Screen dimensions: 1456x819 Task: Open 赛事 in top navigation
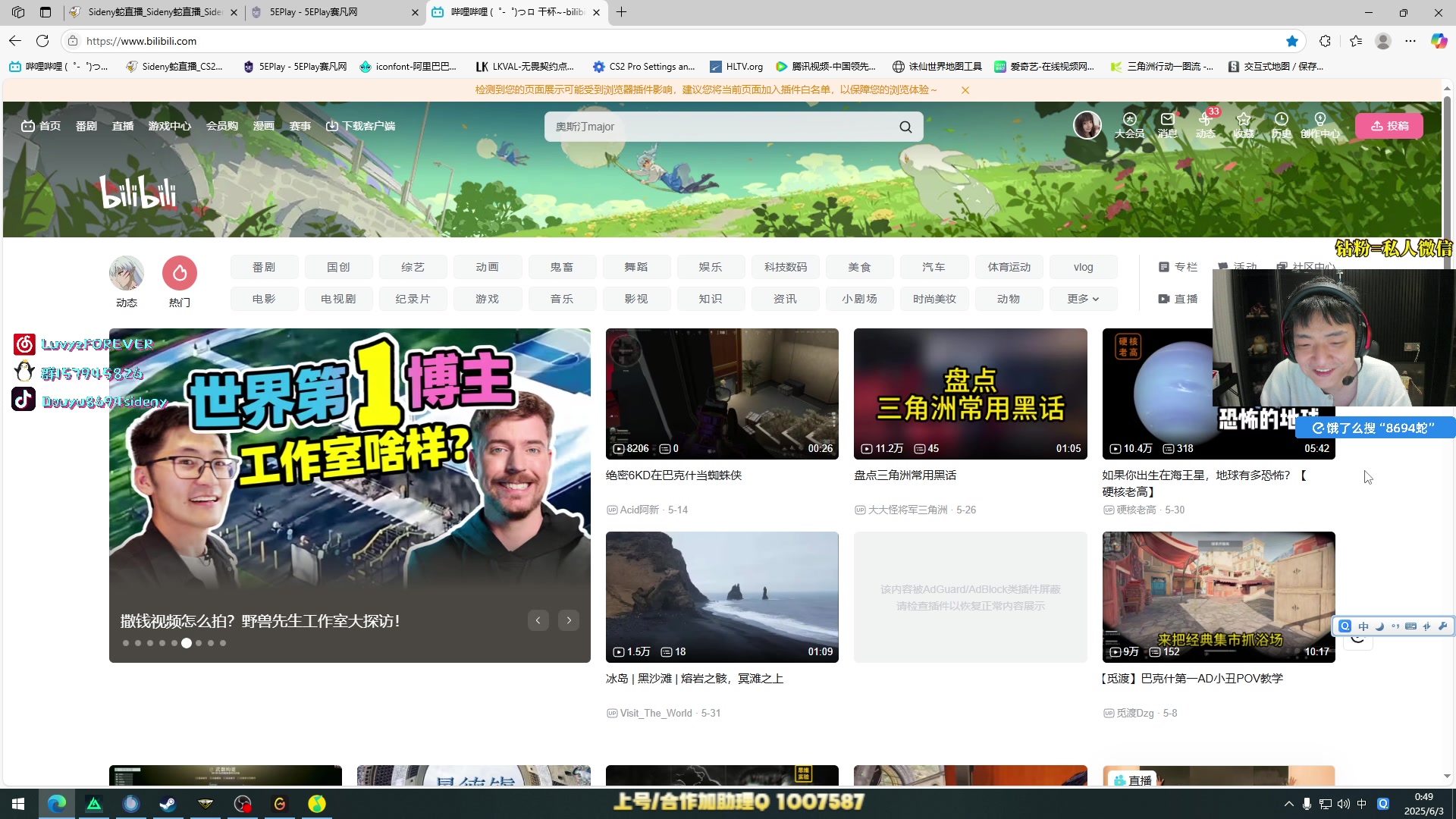click(x=300, y=126)
